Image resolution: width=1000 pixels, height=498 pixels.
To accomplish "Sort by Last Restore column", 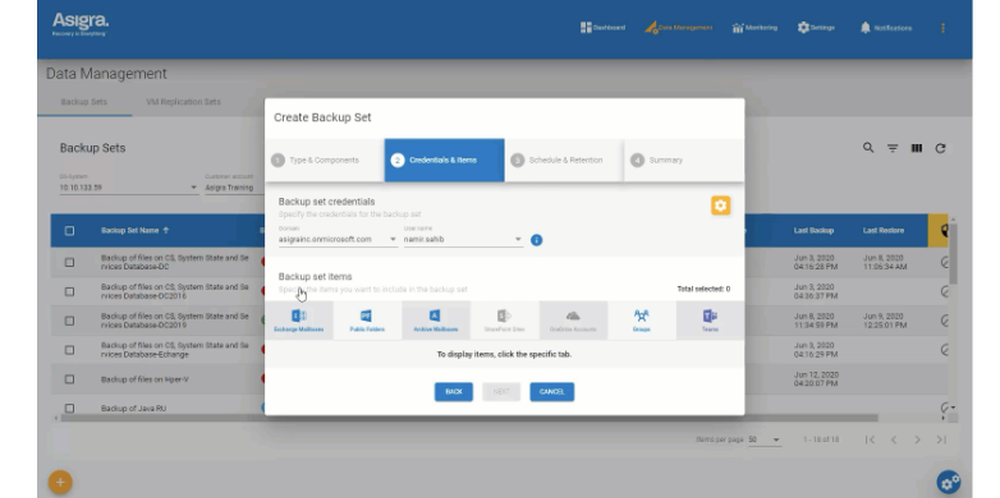I will pos(883,231).
